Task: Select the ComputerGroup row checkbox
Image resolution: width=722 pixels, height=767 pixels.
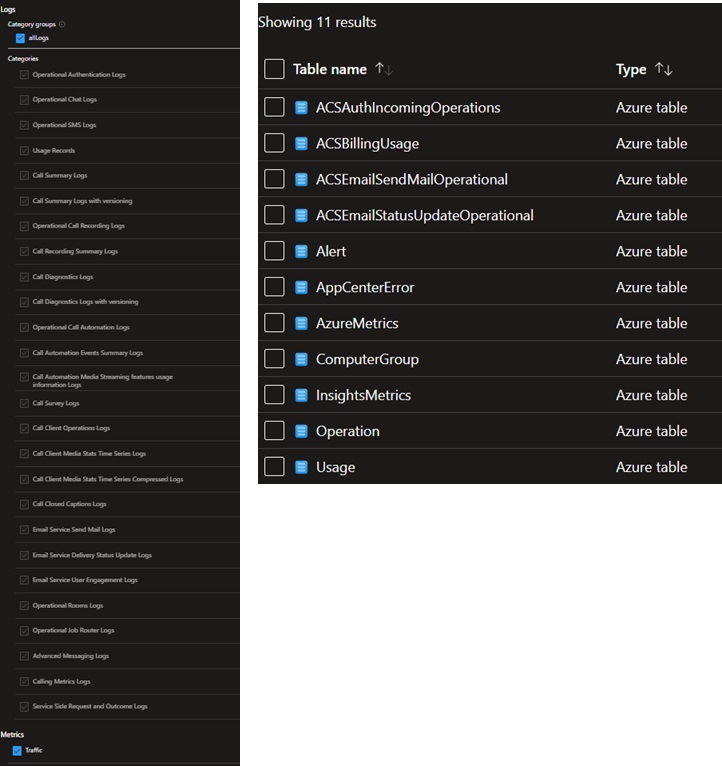Action: (x=274, y=359)
